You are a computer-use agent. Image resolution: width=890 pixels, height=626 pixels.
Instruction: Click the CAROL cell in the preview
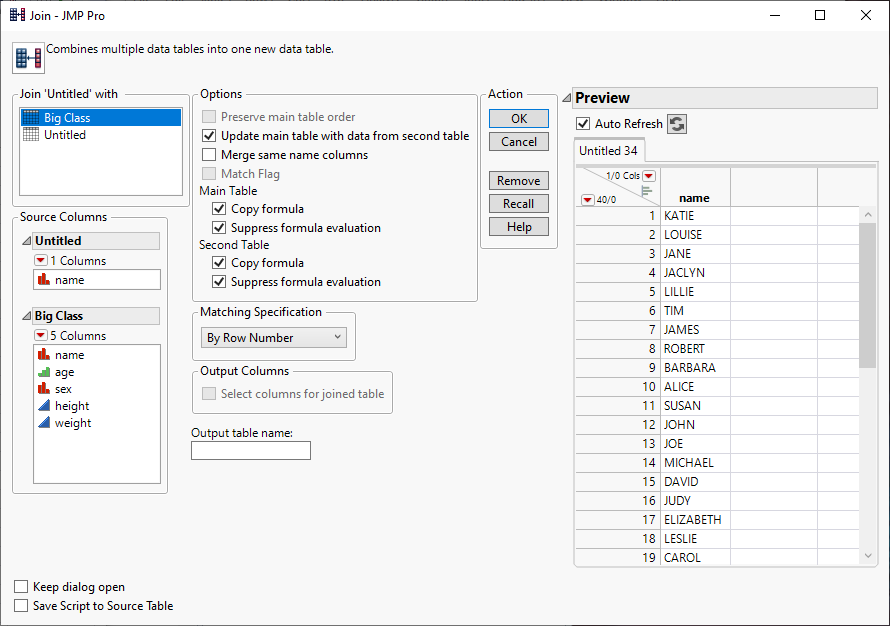tap(695, 557)
